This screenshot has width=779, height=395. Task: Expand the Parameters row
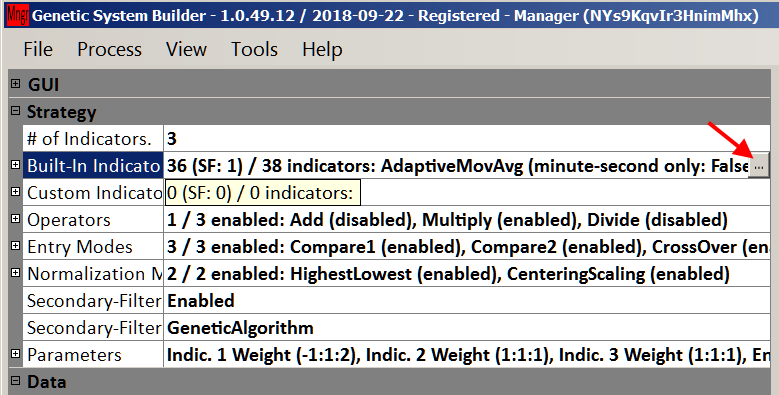click(15, 353)
